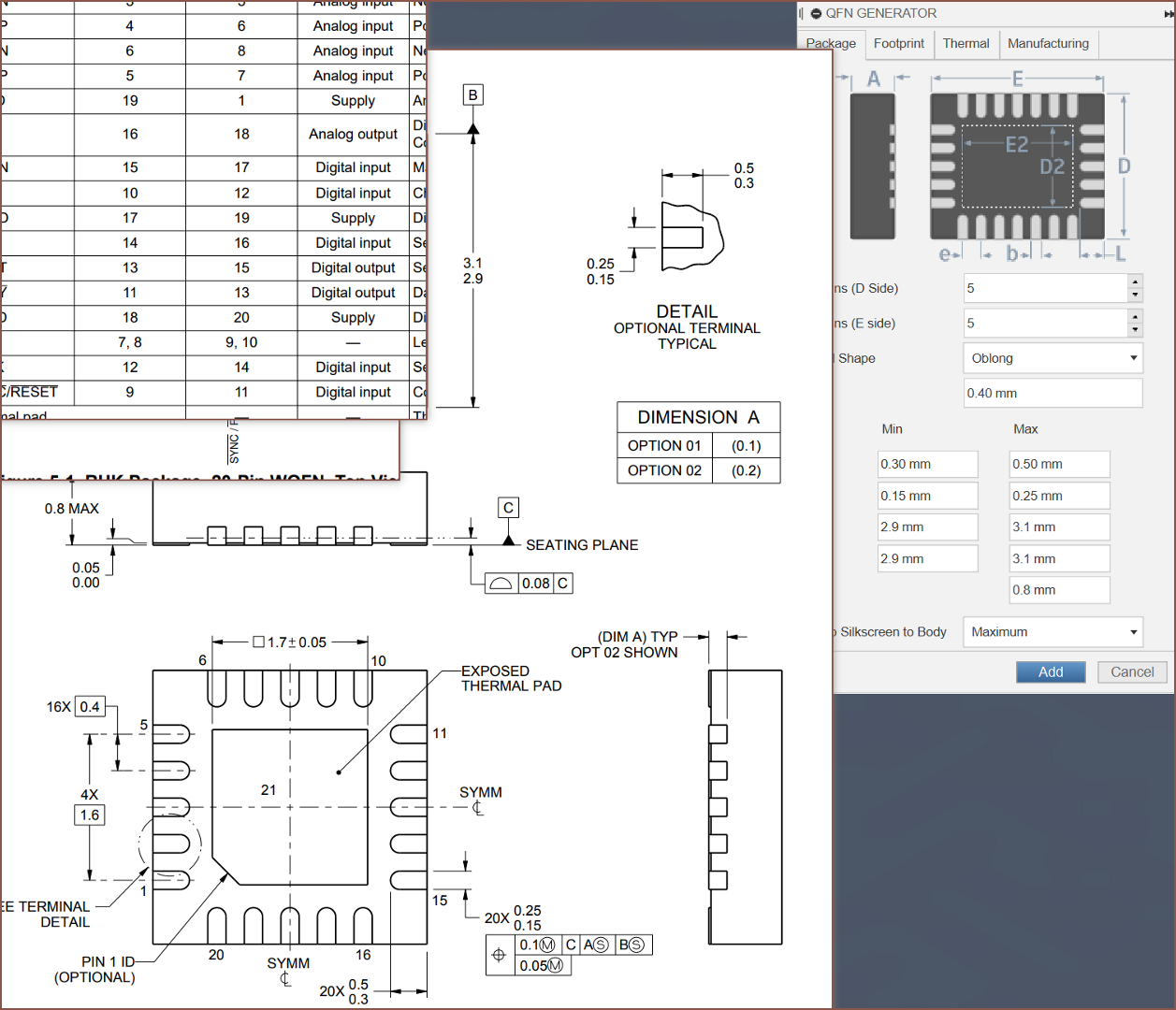Screen dimensions: 1176x1010
Task: Click the double-arrow icon in the panel header
Action: coord(1167,14)
